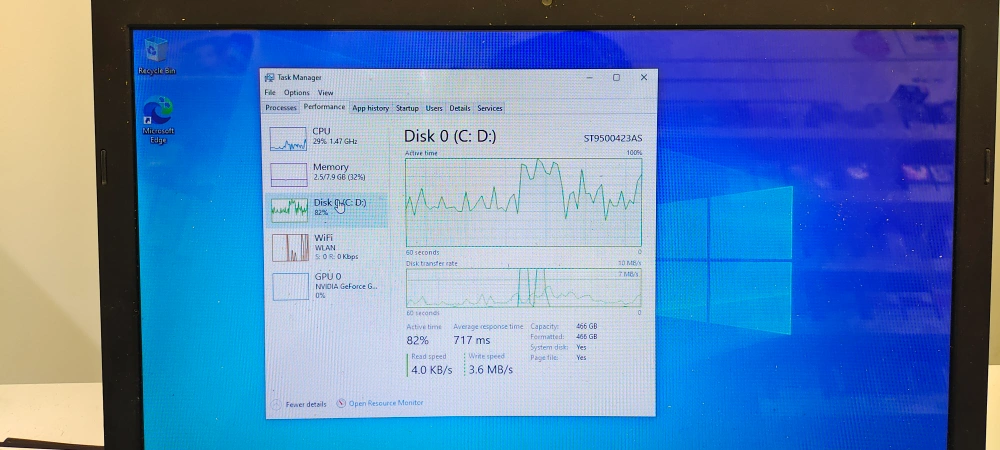Open the Options menu
Viewport: 1000px width, 450px height.
pos(296,93)
